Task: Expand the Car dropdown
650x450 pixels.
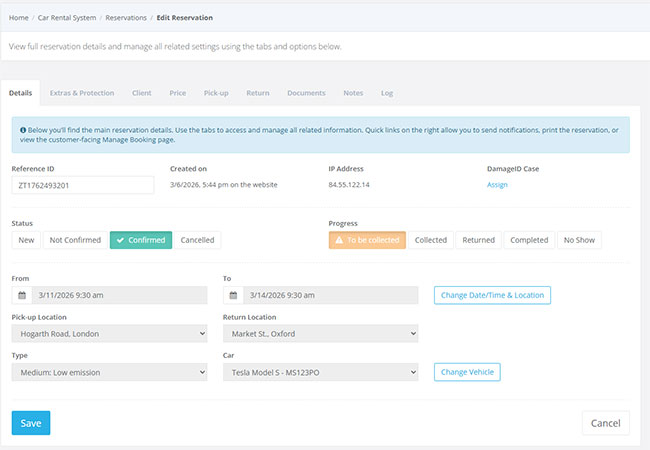Action: tap(320, 372)
